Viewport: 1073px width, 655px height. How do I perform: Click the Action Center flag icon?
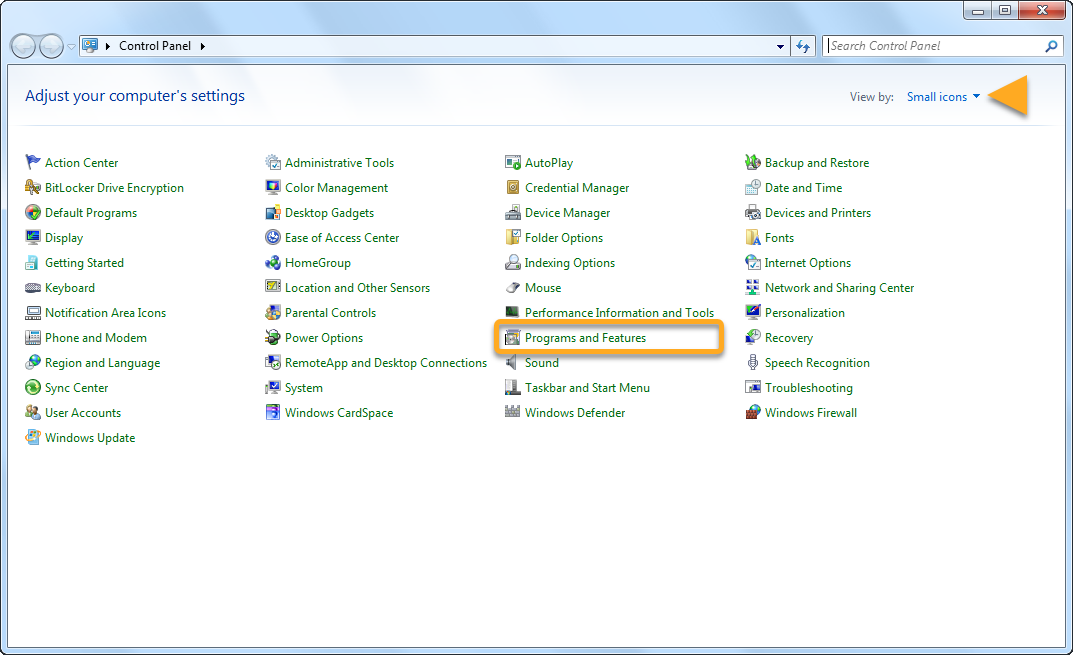[33, 163]
